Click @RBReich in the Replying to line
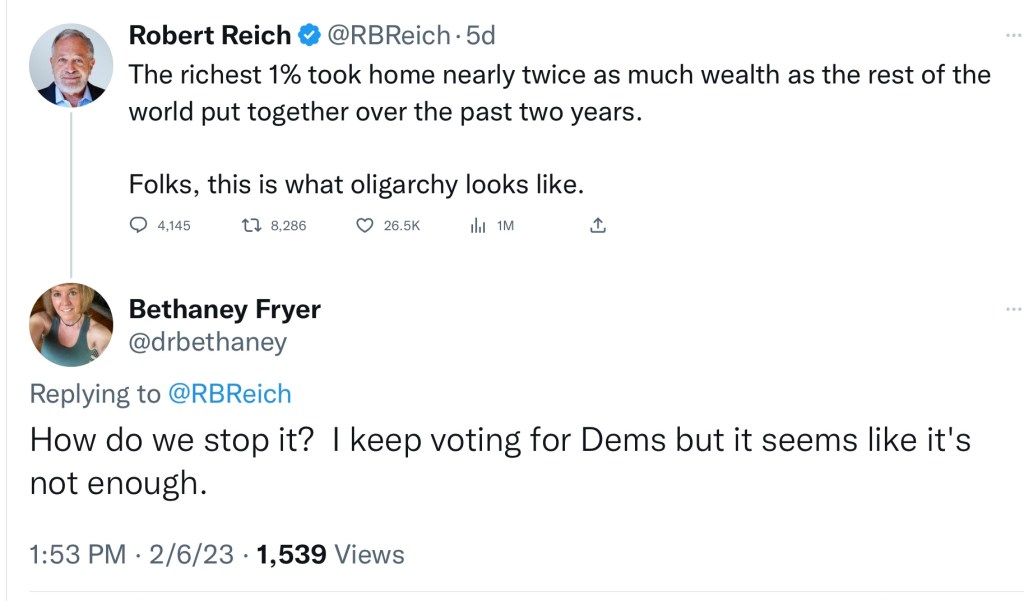The height and width of the screenshot is (601, 1024). click(x=229, y=394)
